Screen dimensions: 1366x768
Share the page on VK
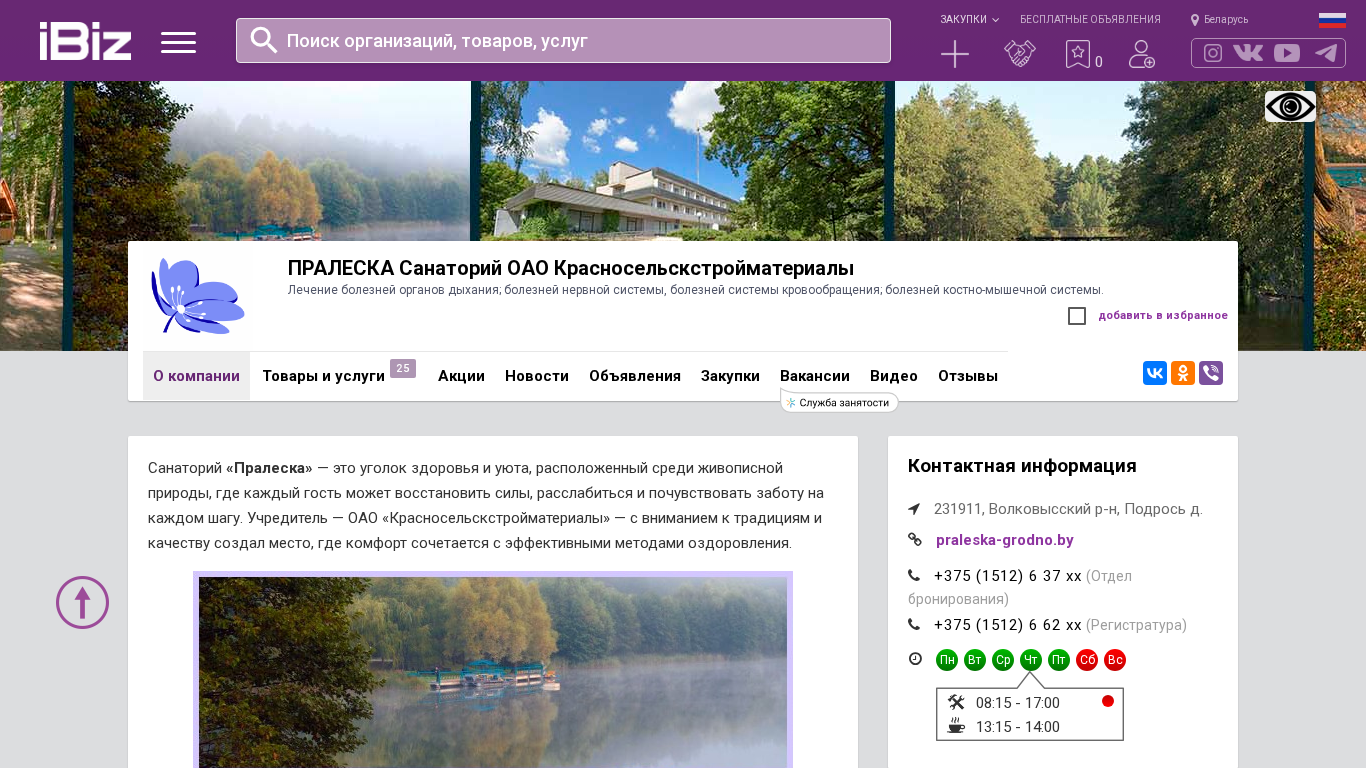click(1155, 373)
